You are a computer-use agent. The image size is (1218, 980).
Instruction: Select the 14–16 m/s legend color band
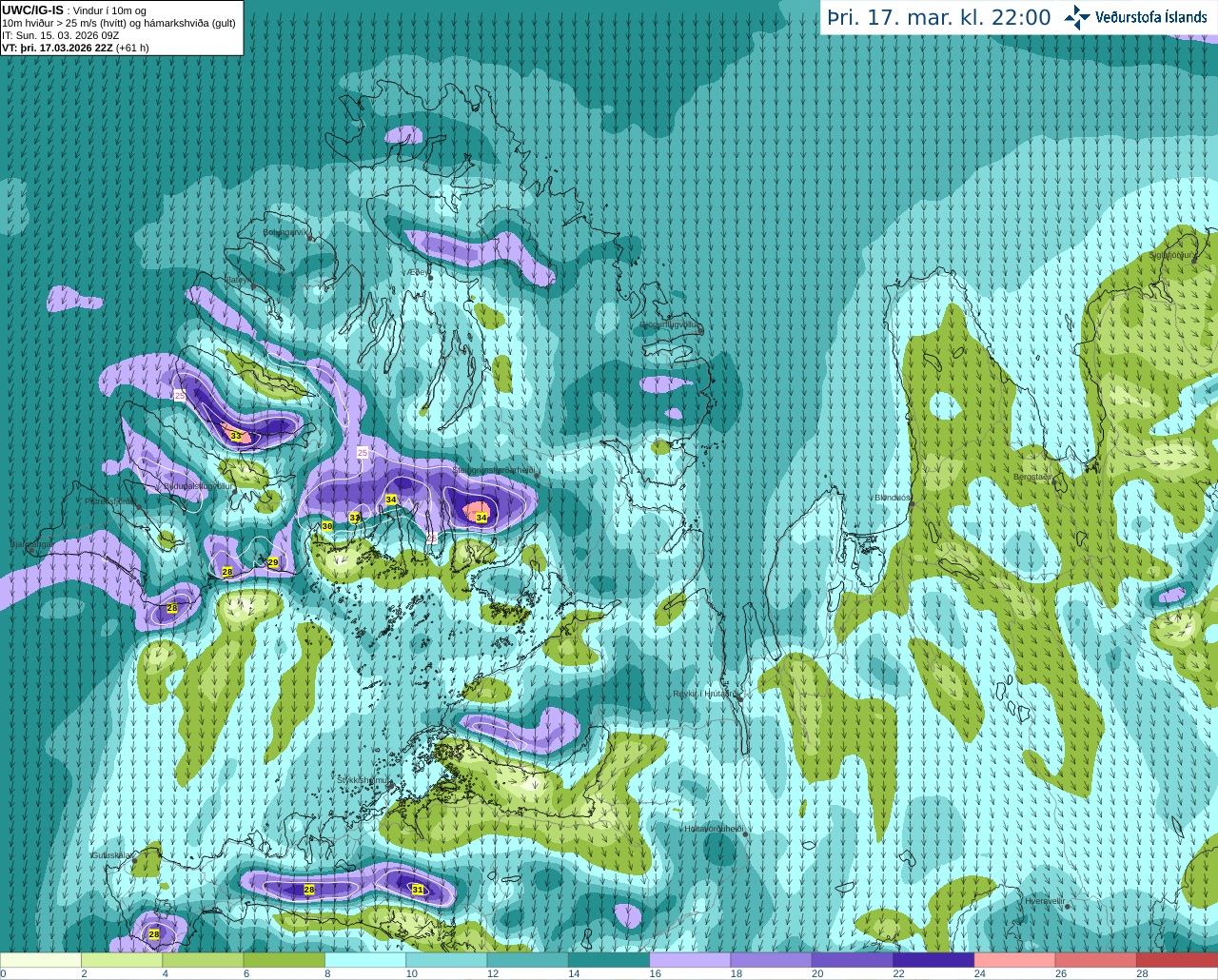(609, 960)
